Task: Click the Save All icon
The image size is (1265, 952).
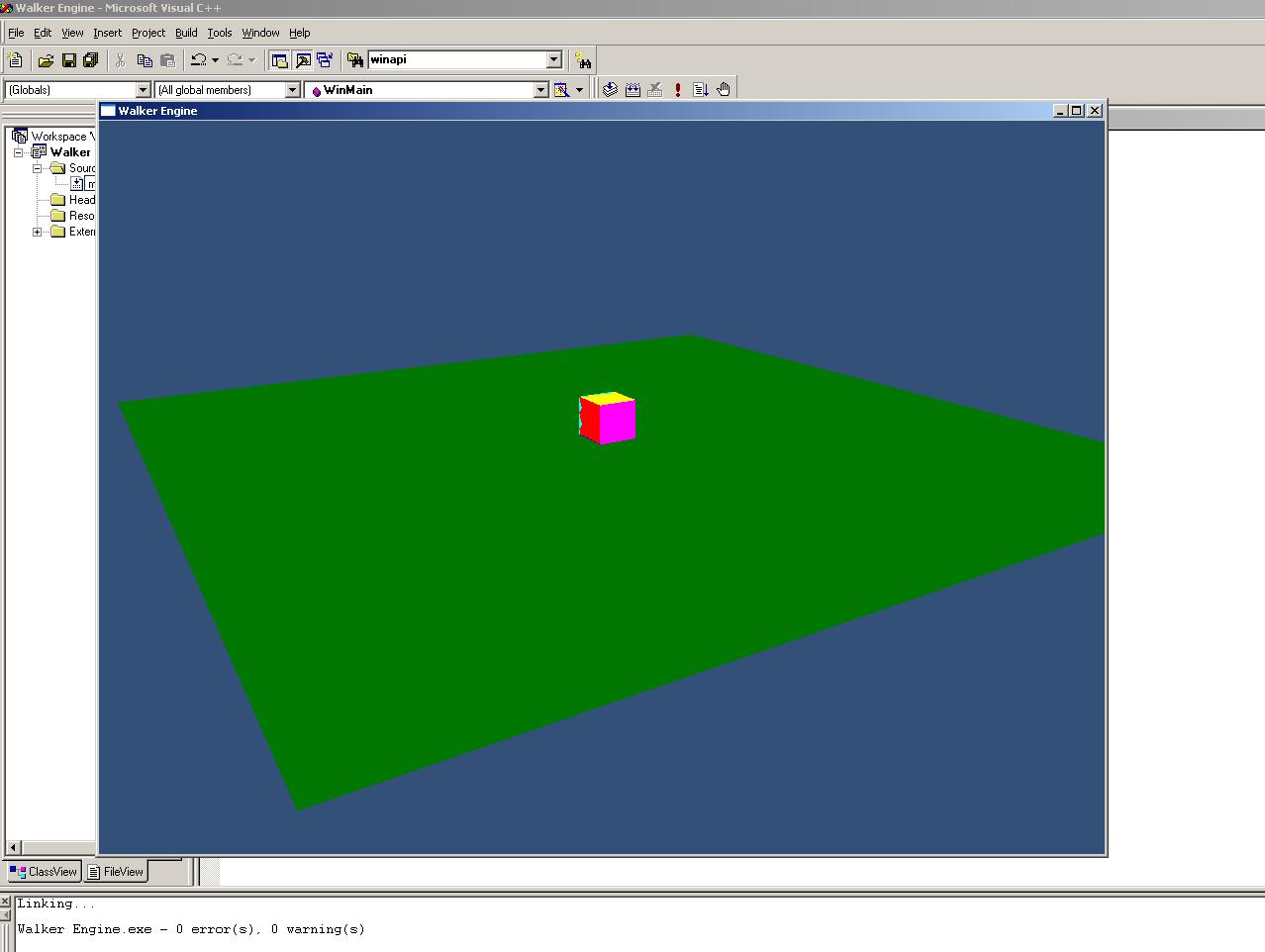Action: [x=91, y=60]
